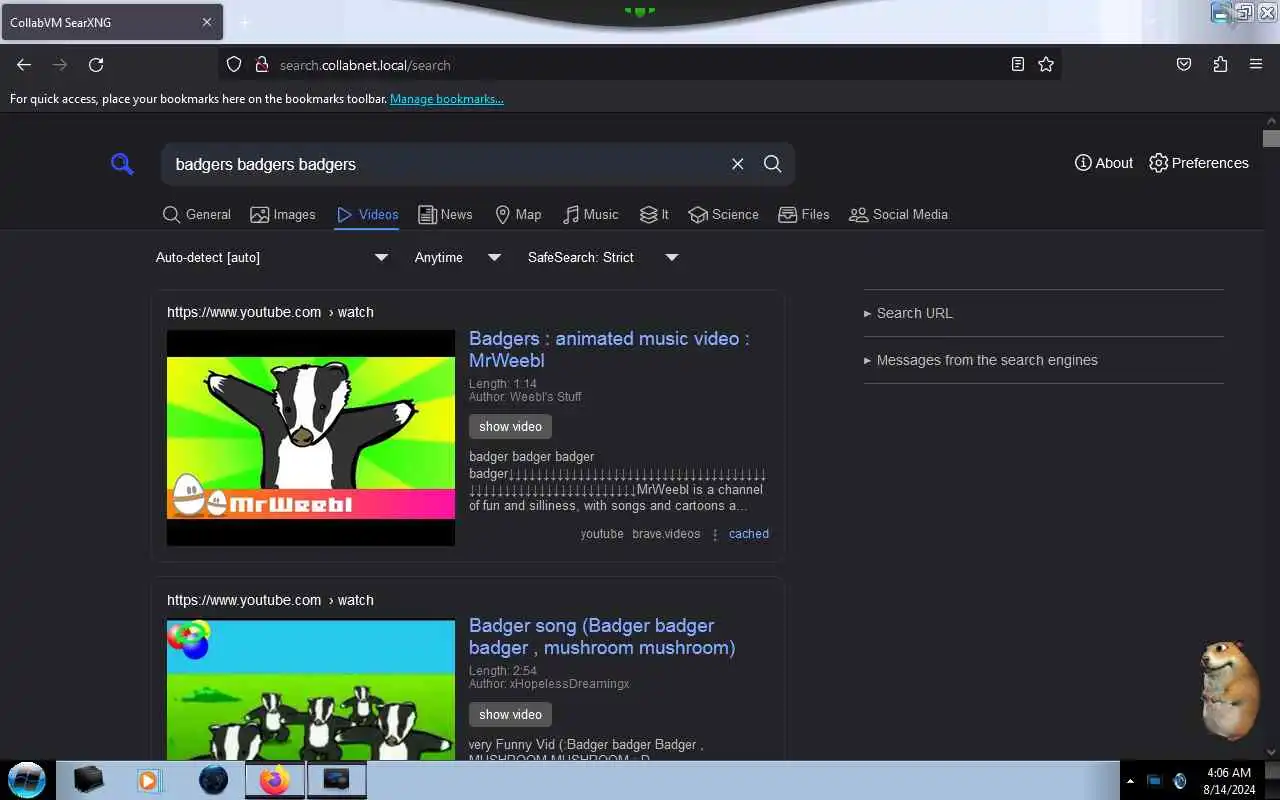
Task: Click the address bar URL field
Action: pyautogui.click(x=640, y=65)
